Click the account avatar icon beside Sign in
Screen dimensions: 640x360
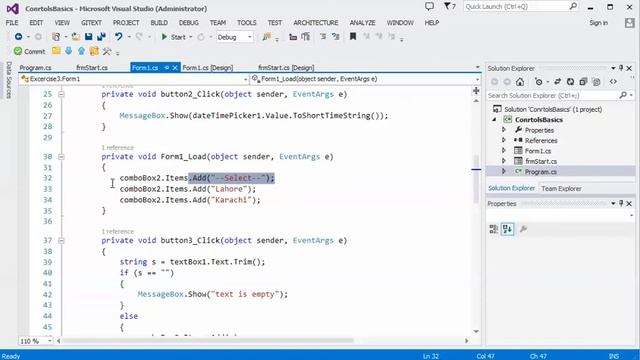[x=629, y=23]
